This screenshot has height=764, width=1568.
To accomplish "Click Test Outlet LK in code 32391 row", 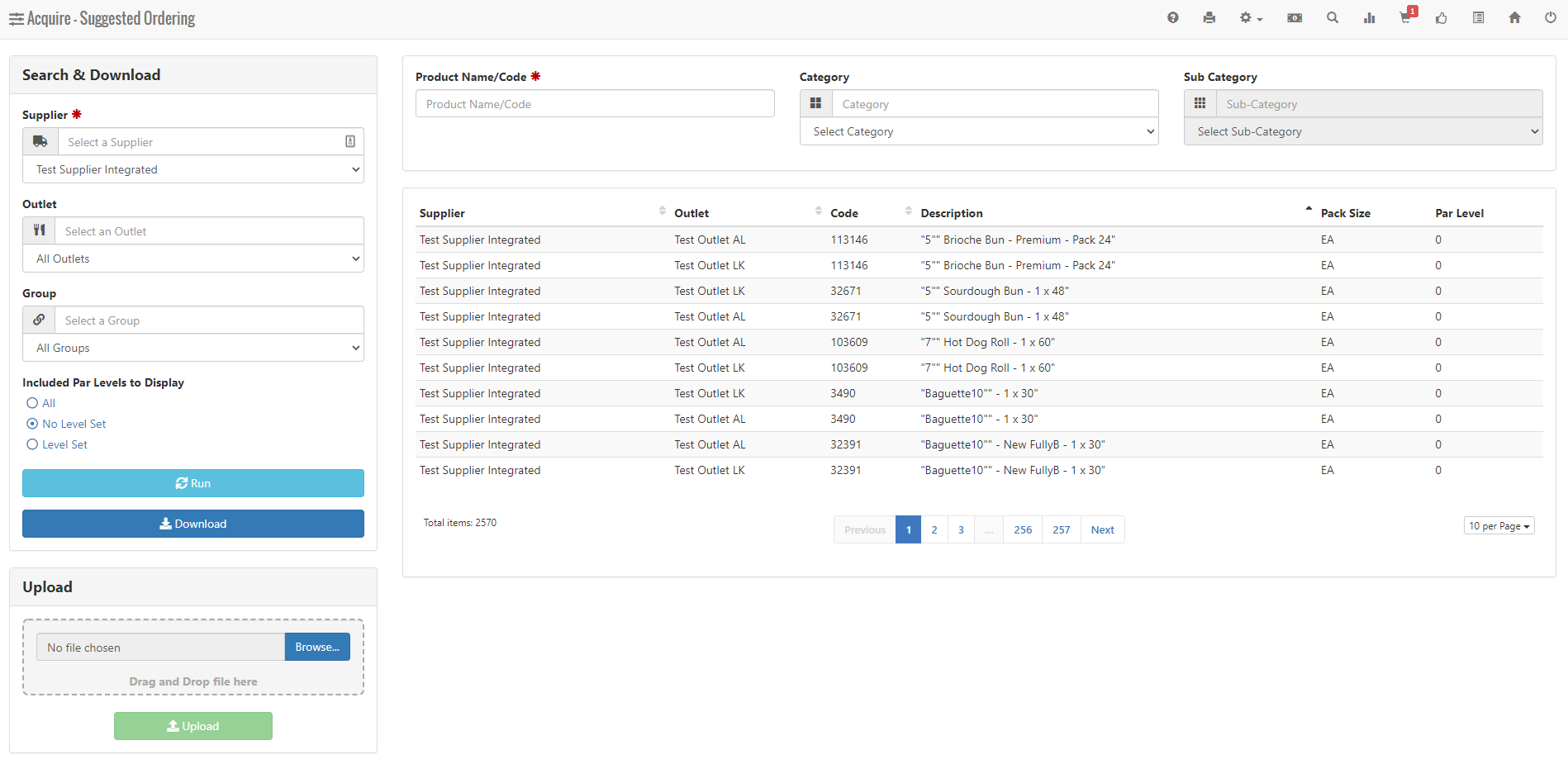I will point(710,470).
